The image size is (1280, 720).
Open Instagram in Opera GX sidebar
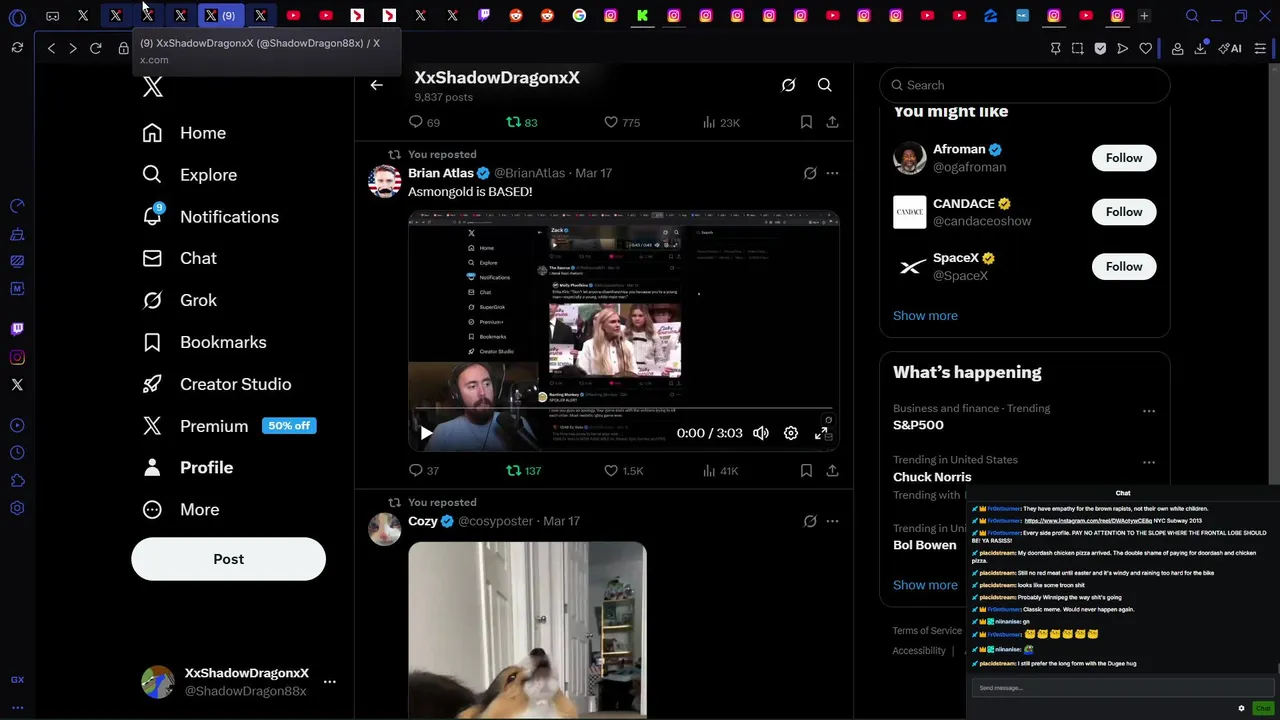(17, 357)
